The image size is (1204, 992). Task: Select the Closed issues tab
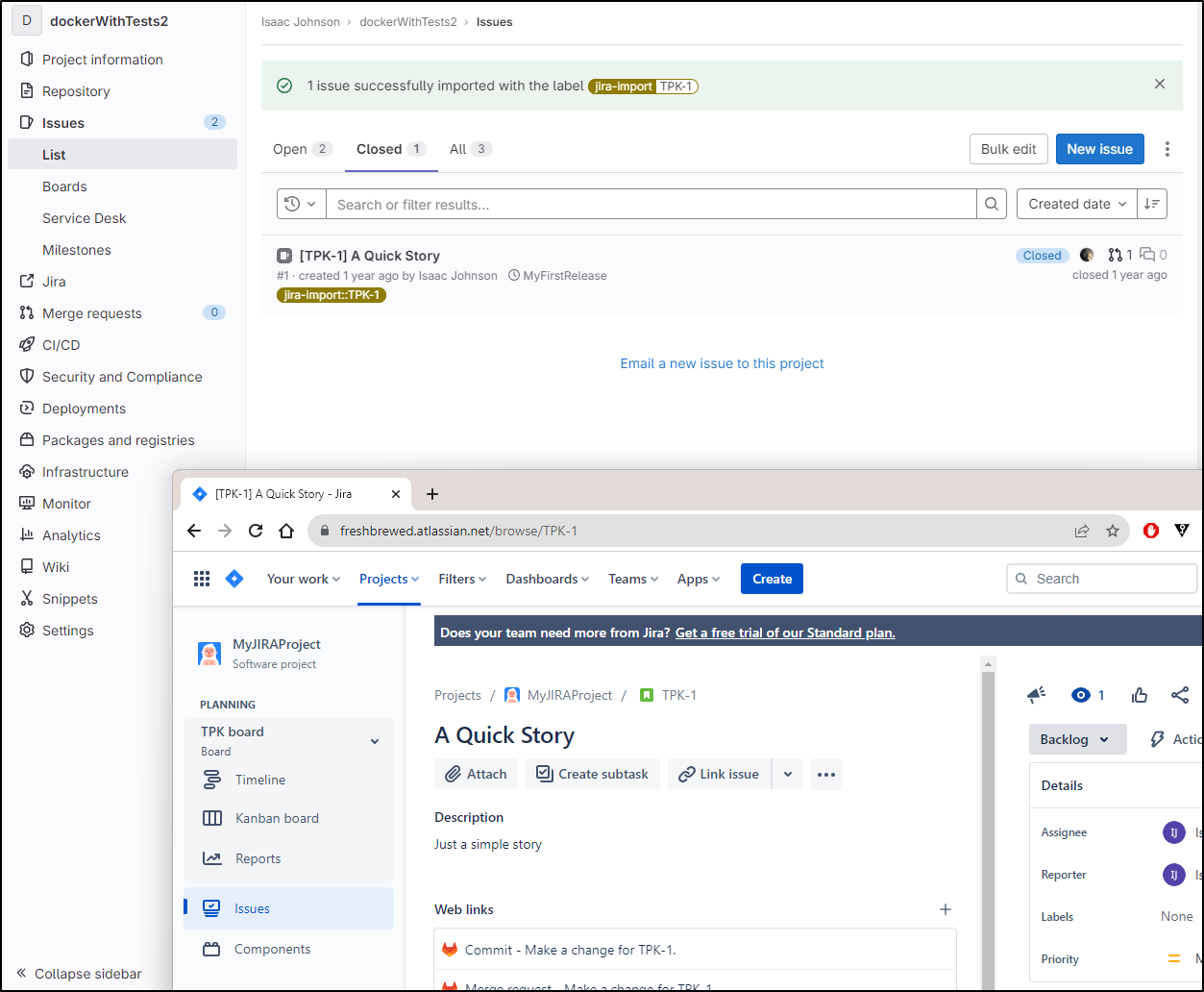(391, 149)
